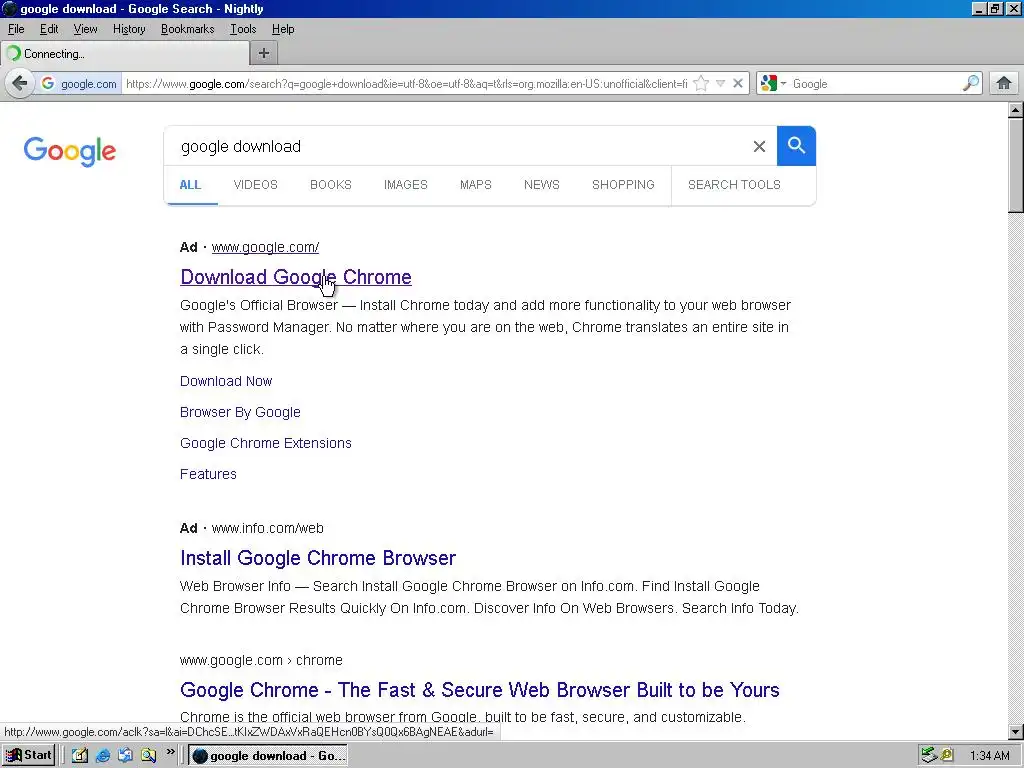The image size is (1024, 768).
Task: Click the scrollbar down arrow
Action: point(1015,731)
